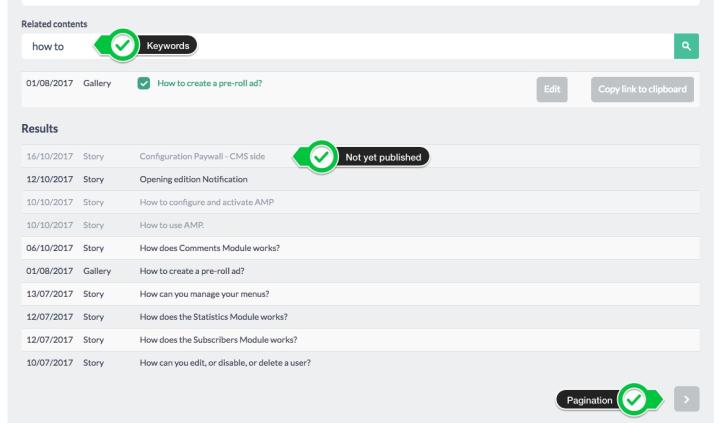The image size is (720, 423).
Task: Click the checkmark beside Not yet published
Action: coord(321,157)
